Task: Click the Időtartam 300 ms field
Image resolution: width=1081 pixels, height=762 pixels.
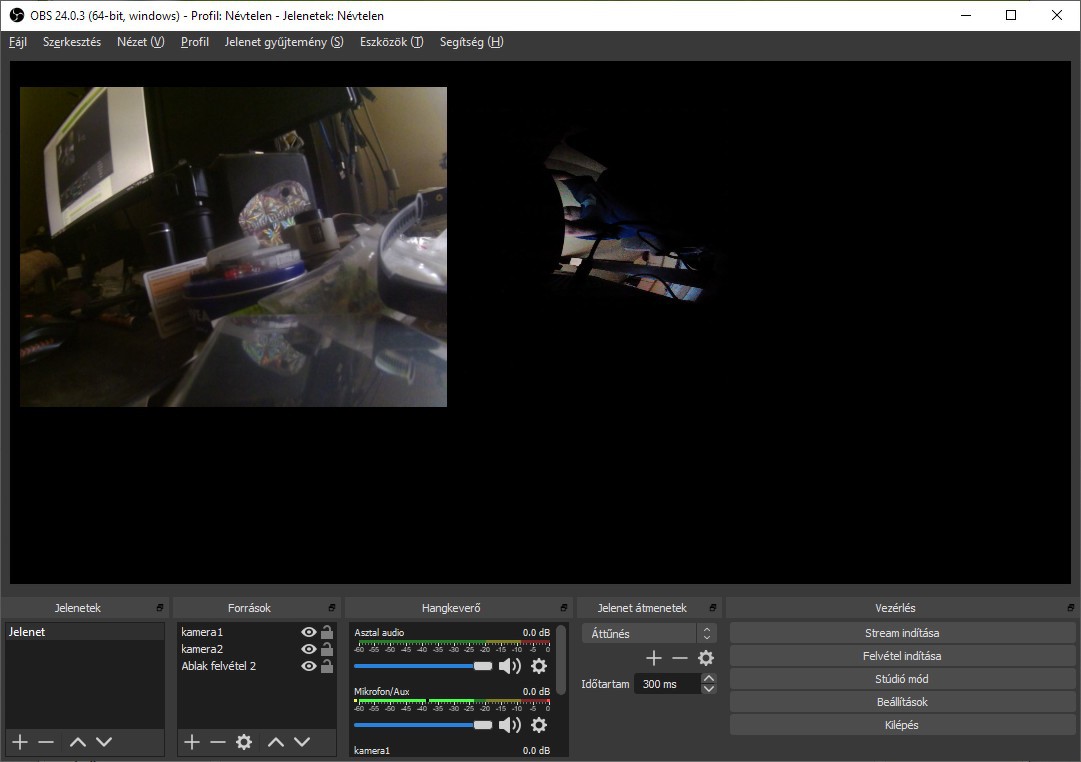Action: click(x=667, y=684)
